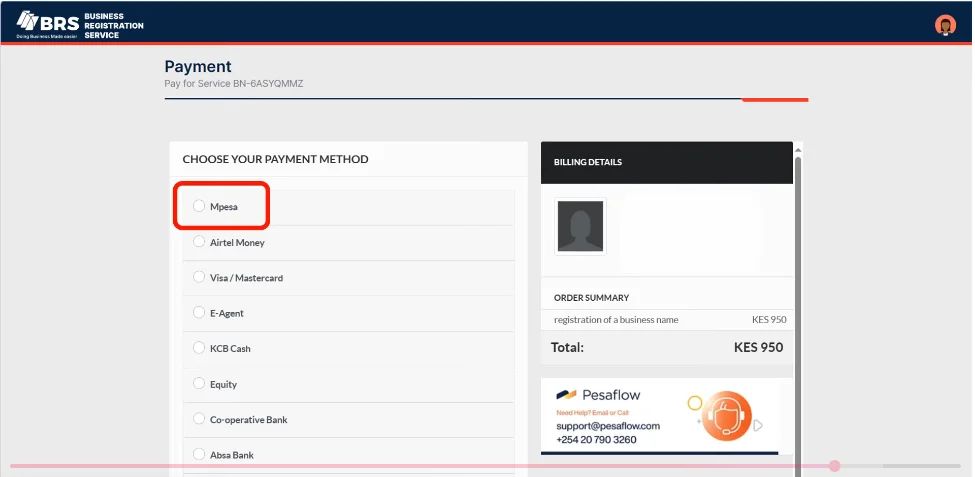Choose Co-operative Bank payment method

198,419
